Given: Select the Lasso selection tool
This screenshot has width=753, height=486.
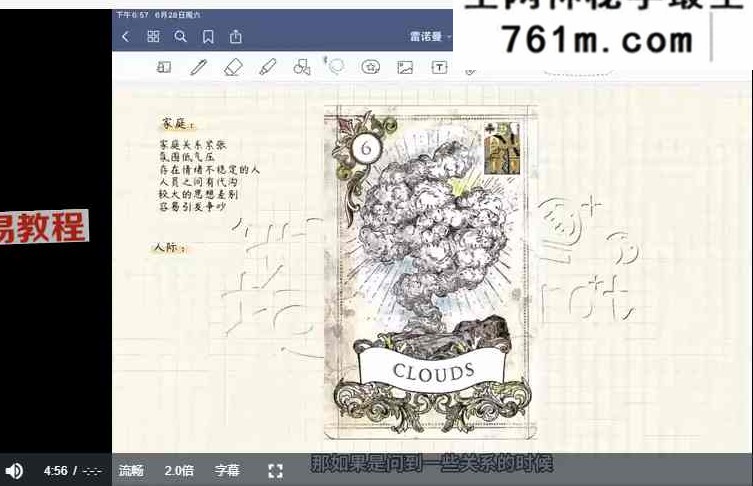Looking at the screenshot, I should click(335, 66).
